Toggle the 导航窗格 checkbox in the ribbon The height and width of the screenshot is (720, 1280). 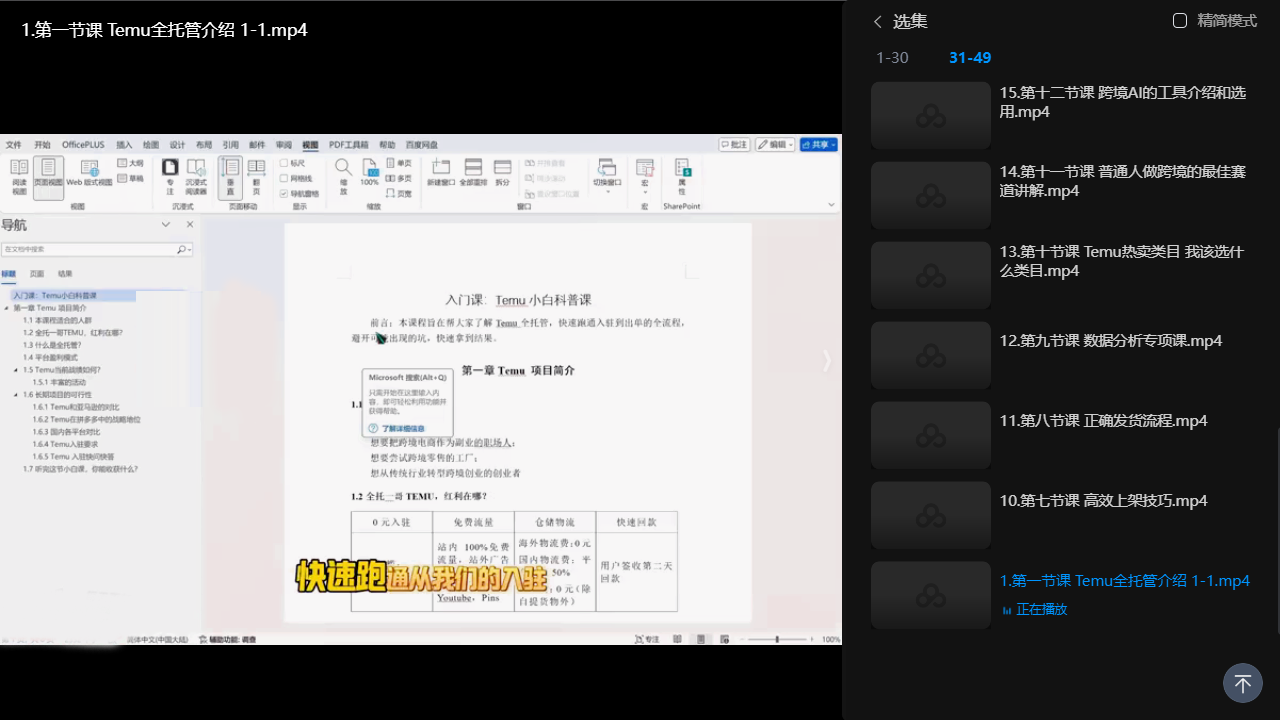coord(284,193)
